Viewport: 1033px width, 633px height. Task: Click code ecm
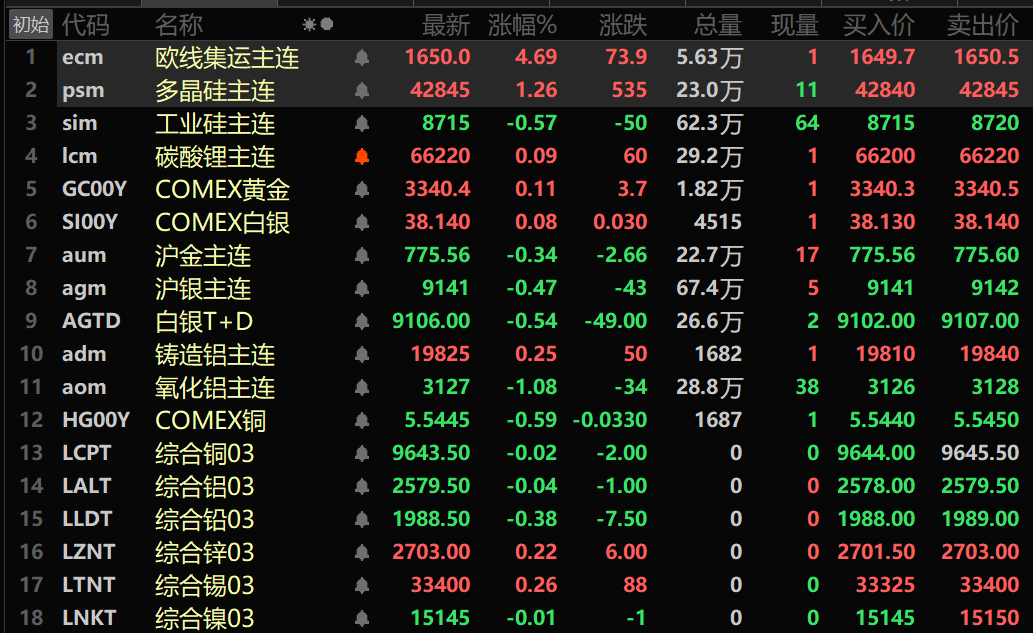82,58
